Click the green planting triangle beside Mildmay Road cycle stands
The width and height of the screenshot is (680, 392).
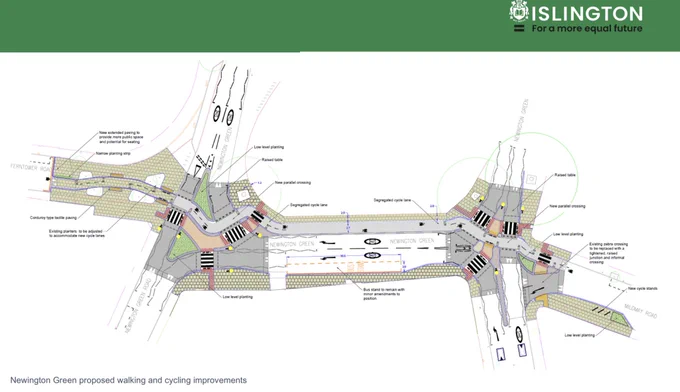[618, 318]
